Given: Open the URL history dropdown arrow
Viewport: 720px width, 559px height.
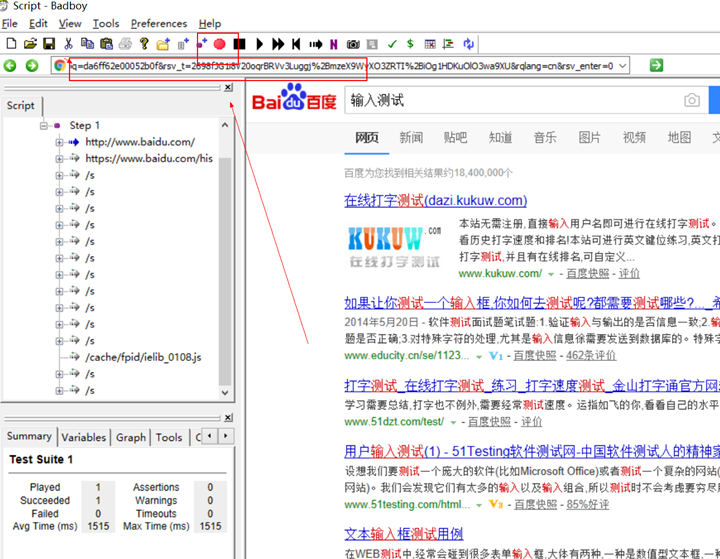Looking at the screenshot, I should pos(623,66).
